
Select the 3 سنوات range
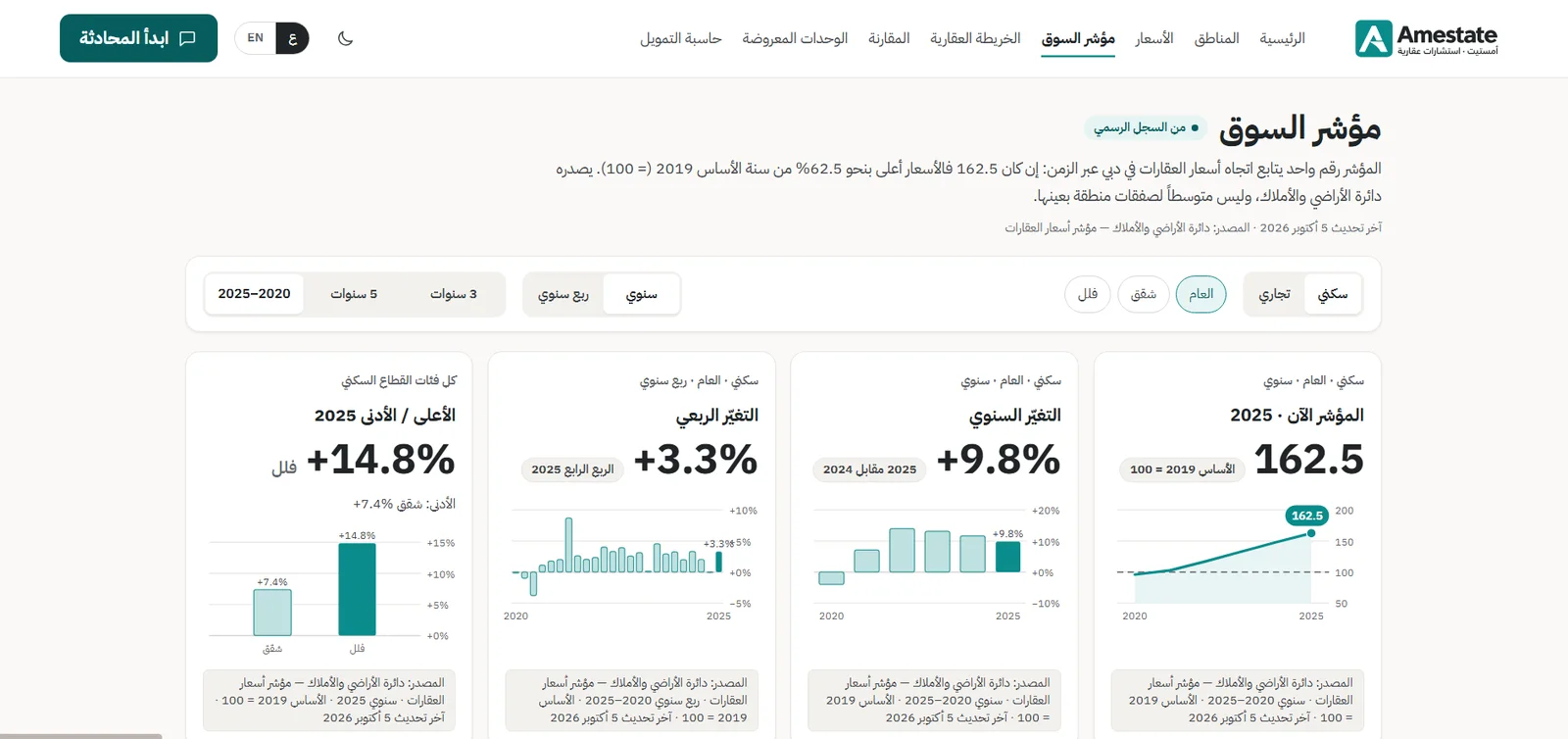click(454, 294)
